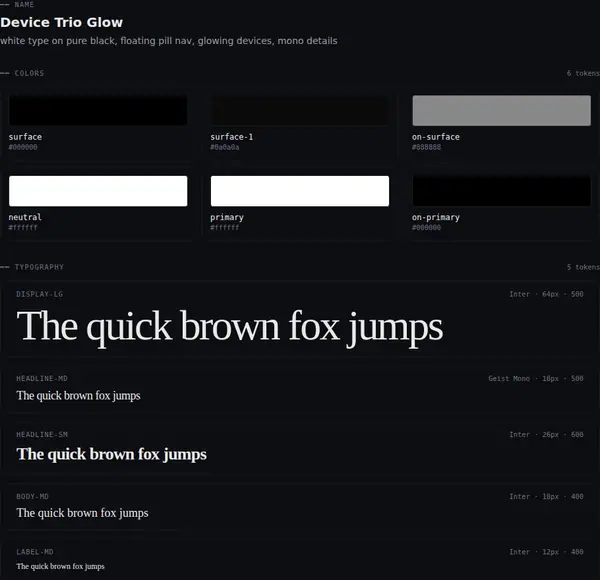This screenshot has width=600, height=580.
Task: Click the BODY-MD label
Action: pyautogui.click(x=32, y=497)
